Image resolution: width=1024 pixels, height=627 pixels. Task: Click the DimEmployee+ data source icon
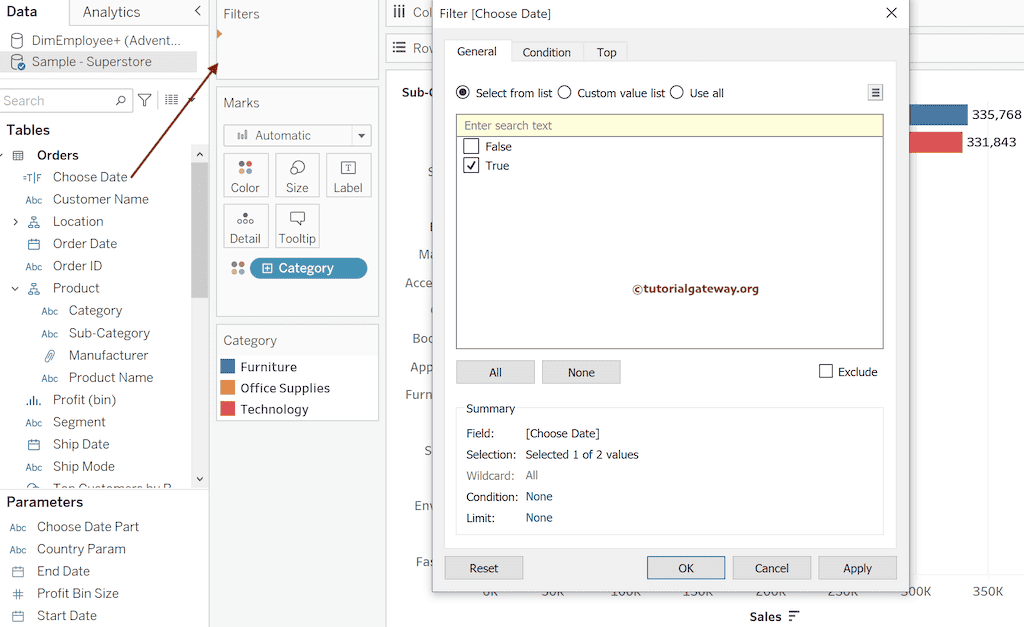click(x=18, y=40)
